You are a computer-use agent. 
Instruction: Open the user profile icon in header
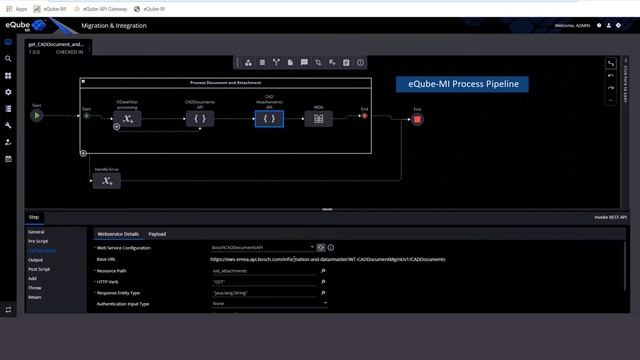pyautogui.click(x=609, y=25)
